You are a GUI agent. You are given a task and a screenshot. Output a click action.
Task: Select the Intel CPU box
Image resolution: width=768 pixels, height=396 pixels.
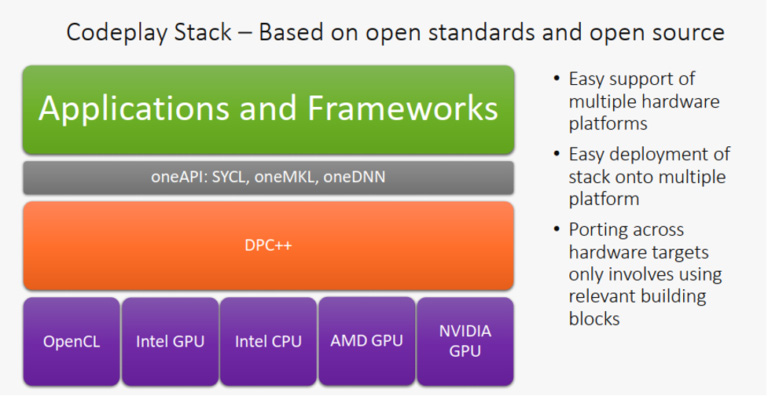pyautogui.click(x=268, y=342)
